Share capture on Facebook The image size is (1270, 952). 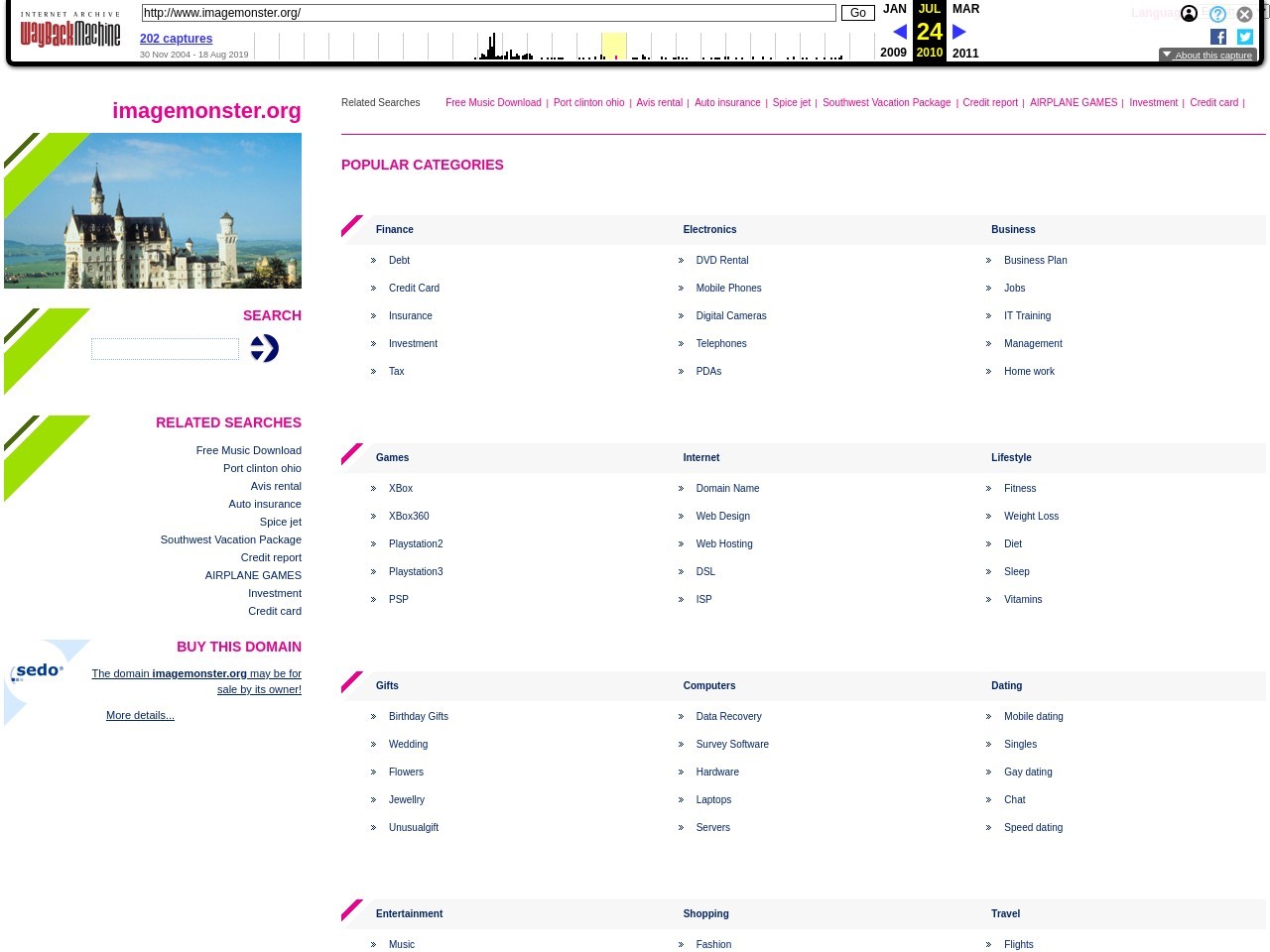[1218, 37]
